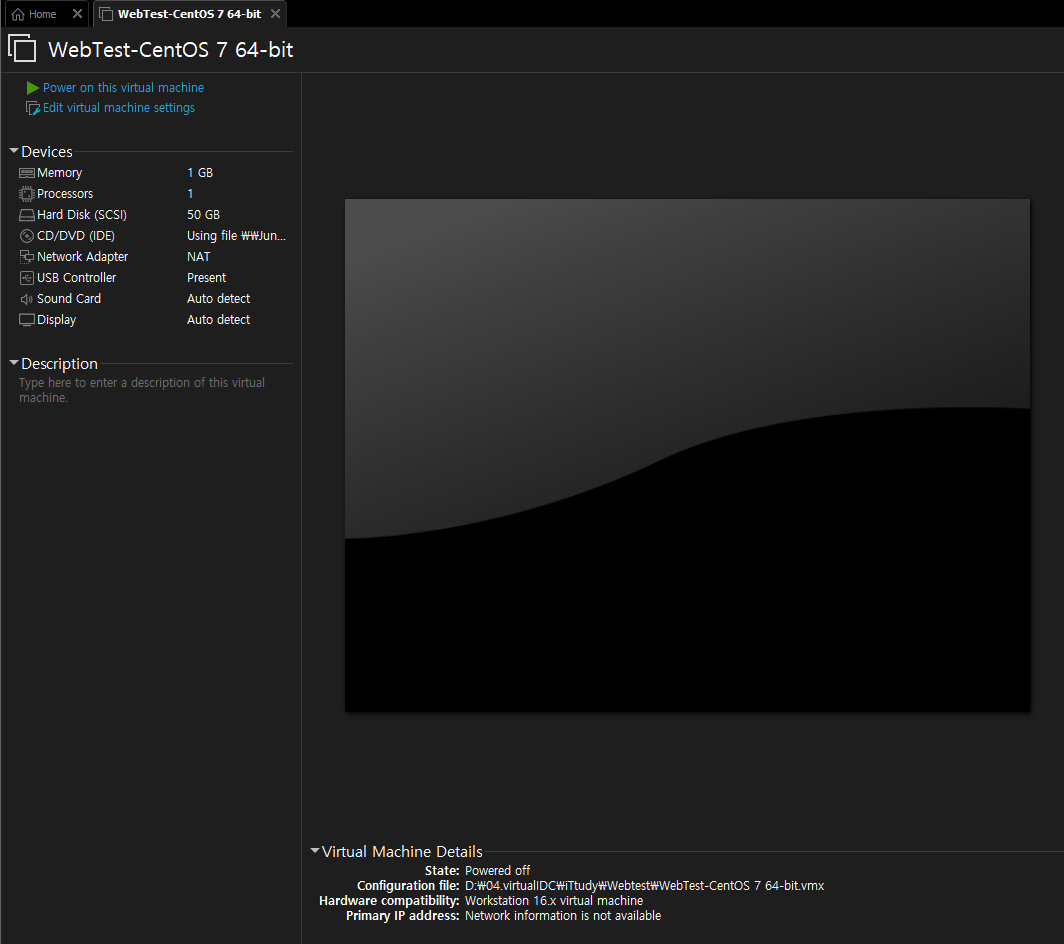Click the green Power on play icon

[33, 88]
